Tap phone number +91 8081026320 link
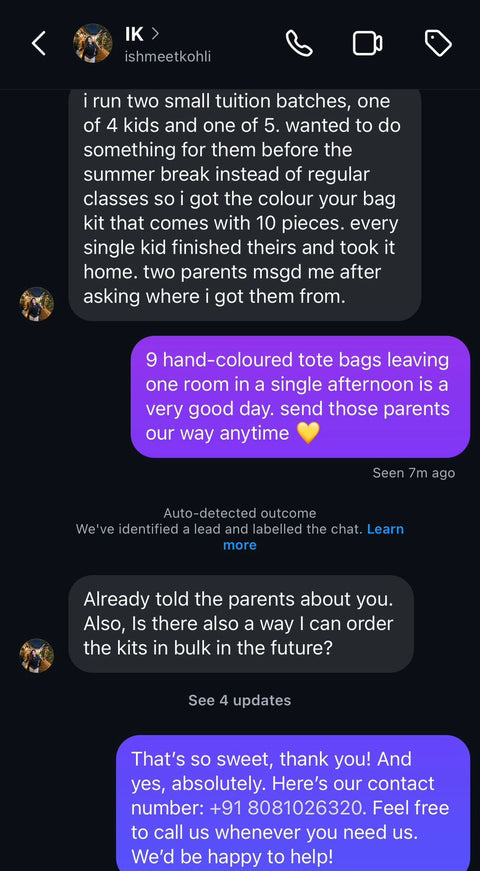The height and width of the screenshot is (871, 480). [287, 808]
